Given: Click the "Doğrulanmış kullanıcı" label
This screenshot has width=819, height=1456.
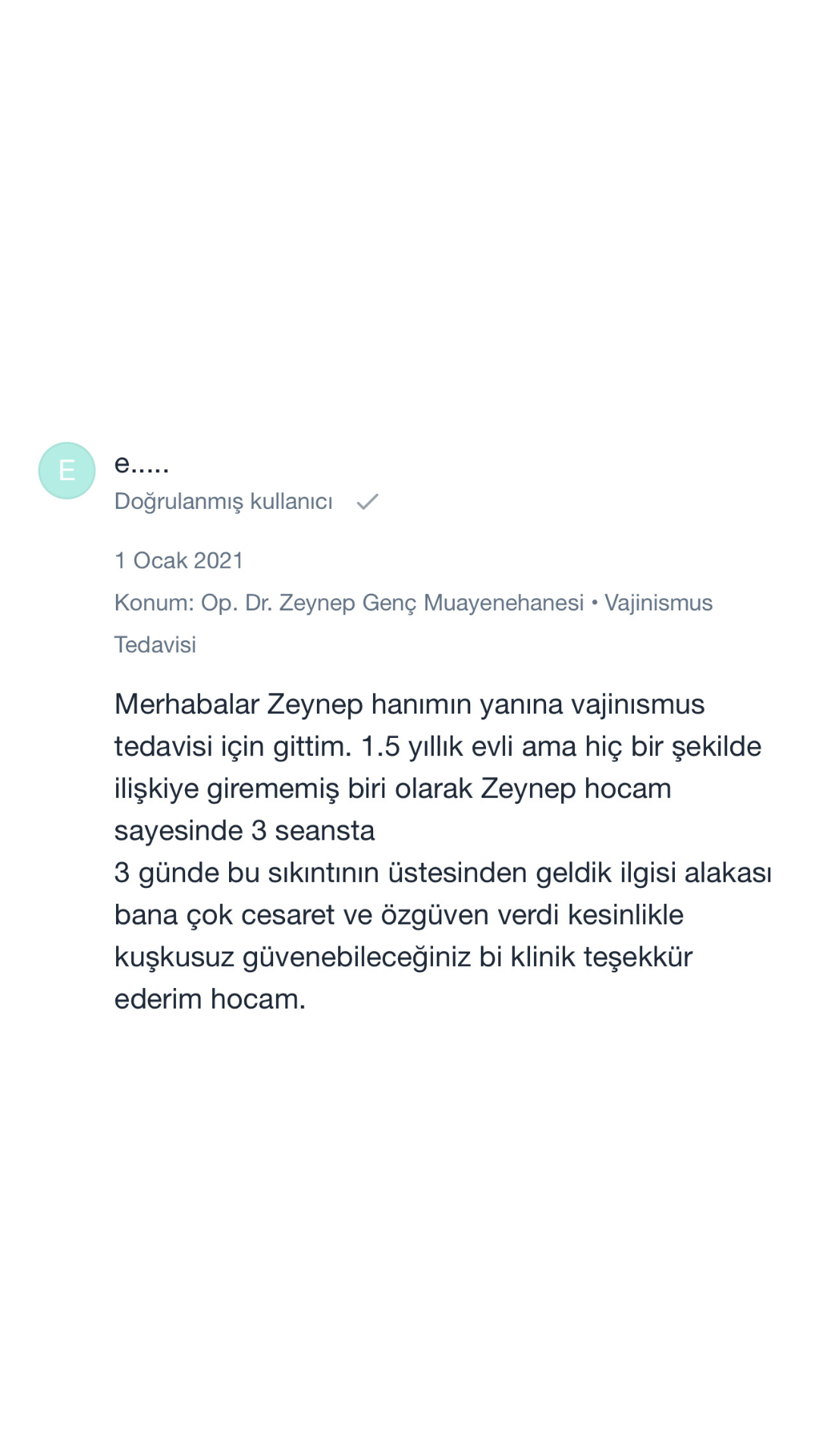Looking at the screenshot, I should click(x=223, y=501).
